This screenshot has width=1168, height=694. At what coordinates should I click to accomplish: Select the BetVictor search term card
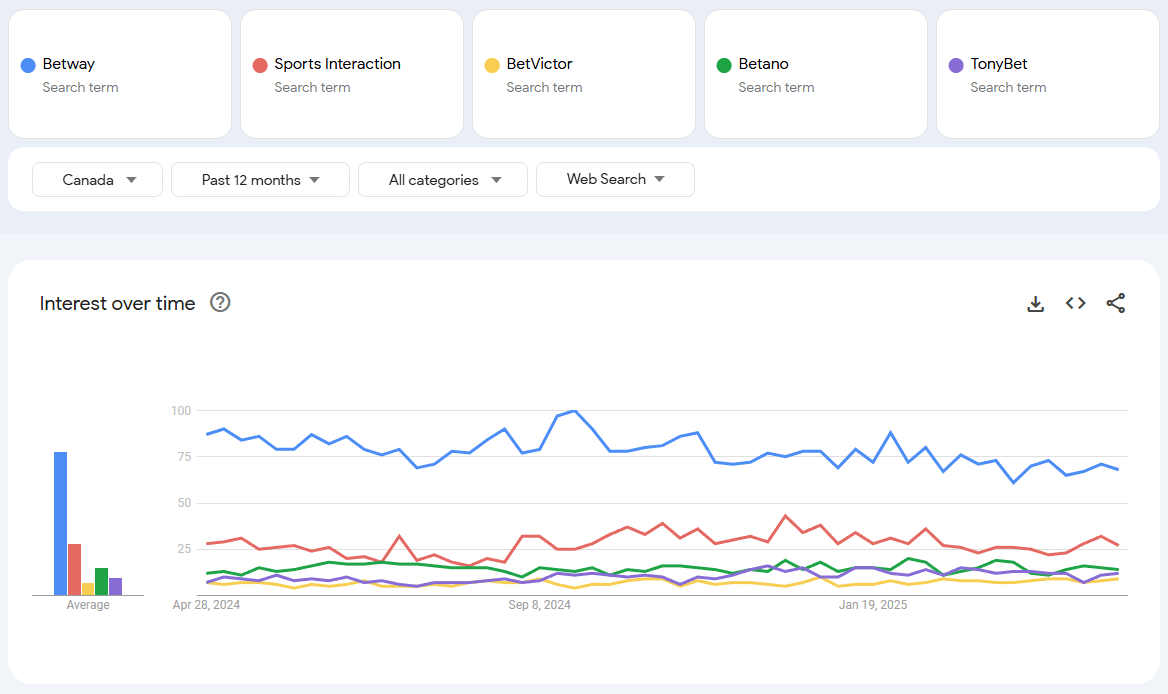click(x=584, y=74)
